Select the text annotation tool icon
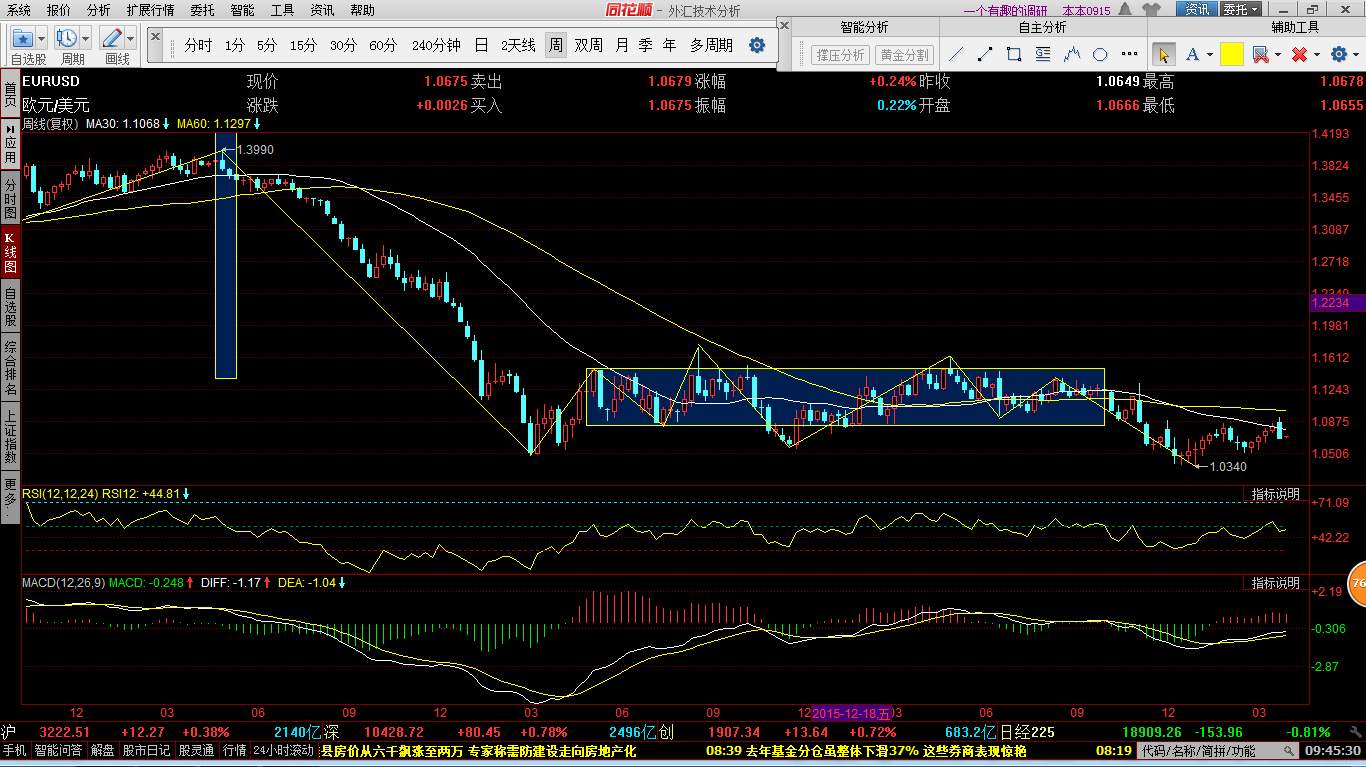 tap(1043, 54)
